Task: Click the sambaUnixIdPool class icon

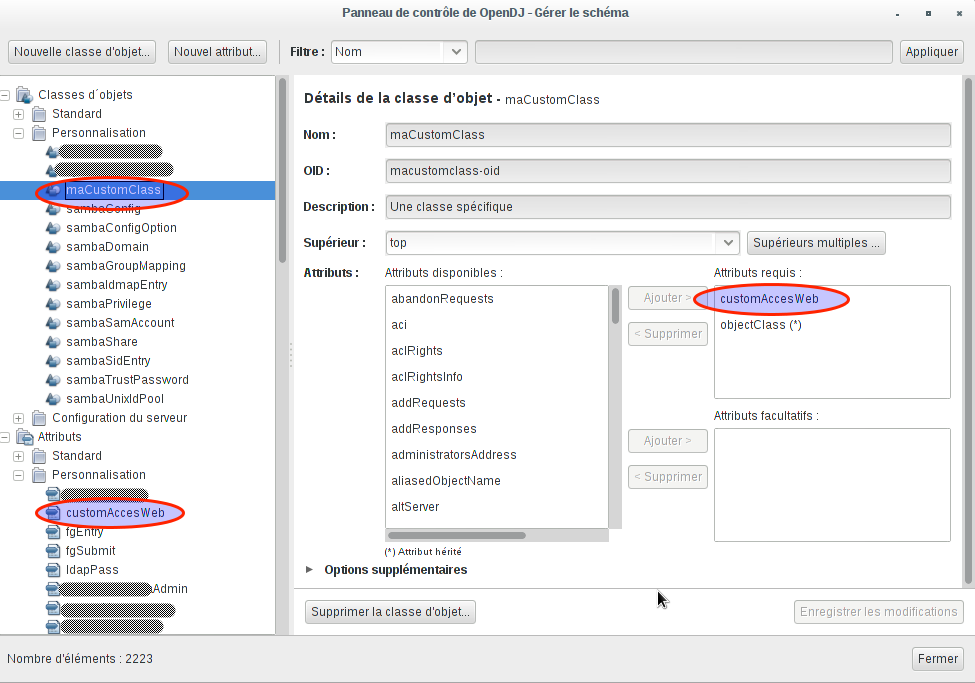Action: point(53,399)
